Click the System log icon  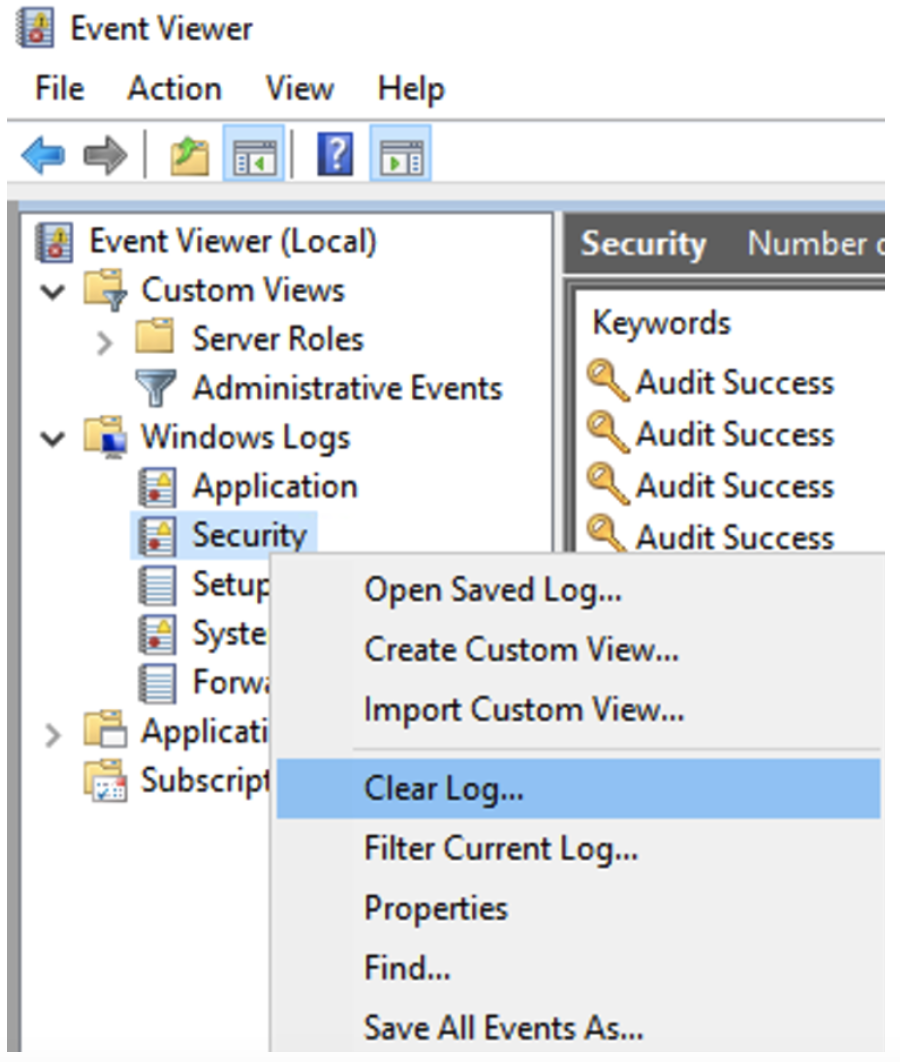(x=157, y=634)
